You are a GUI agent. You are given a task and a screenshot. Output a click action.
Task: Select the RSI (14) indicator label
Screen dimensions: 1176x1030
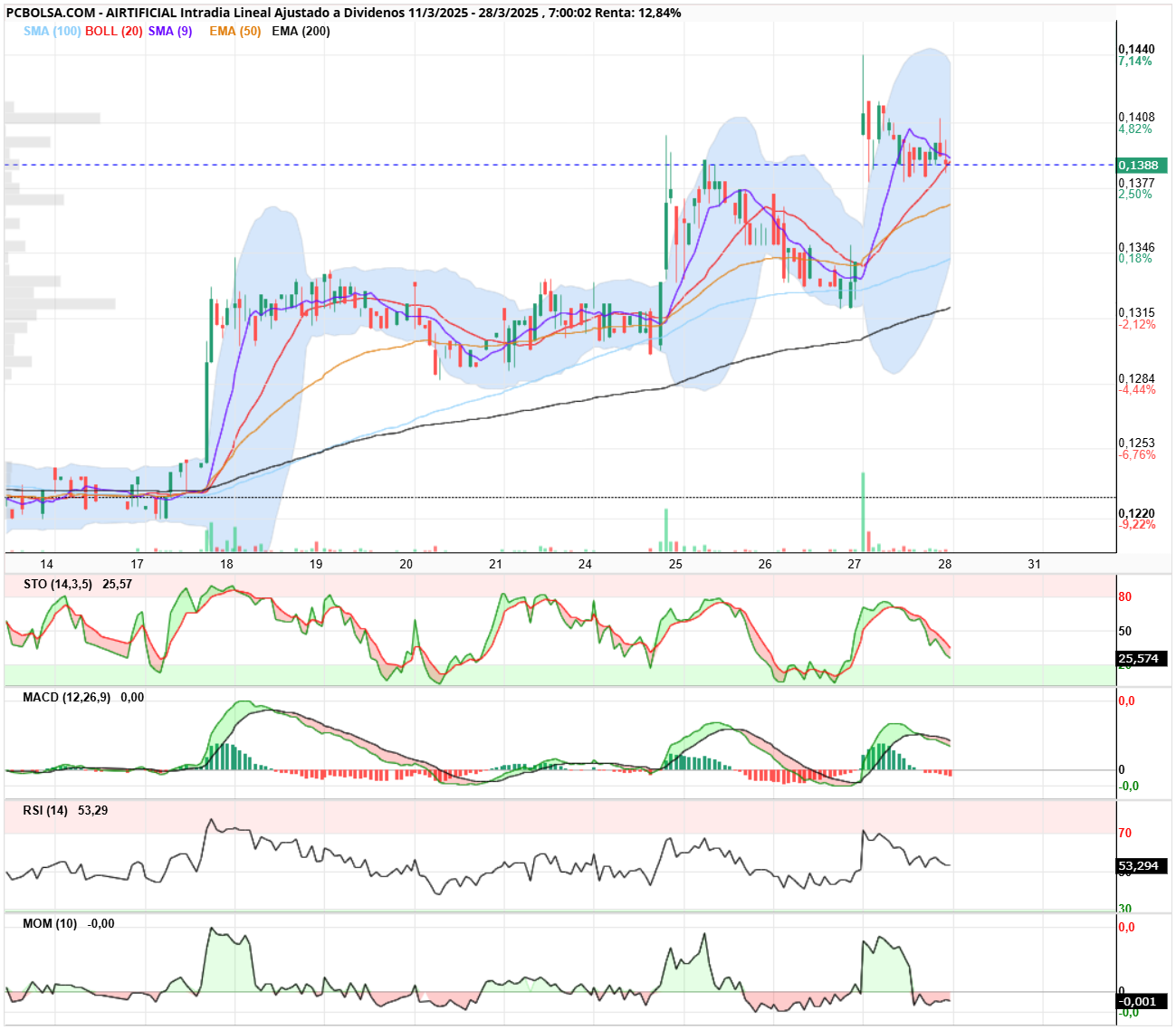[45, 810]
